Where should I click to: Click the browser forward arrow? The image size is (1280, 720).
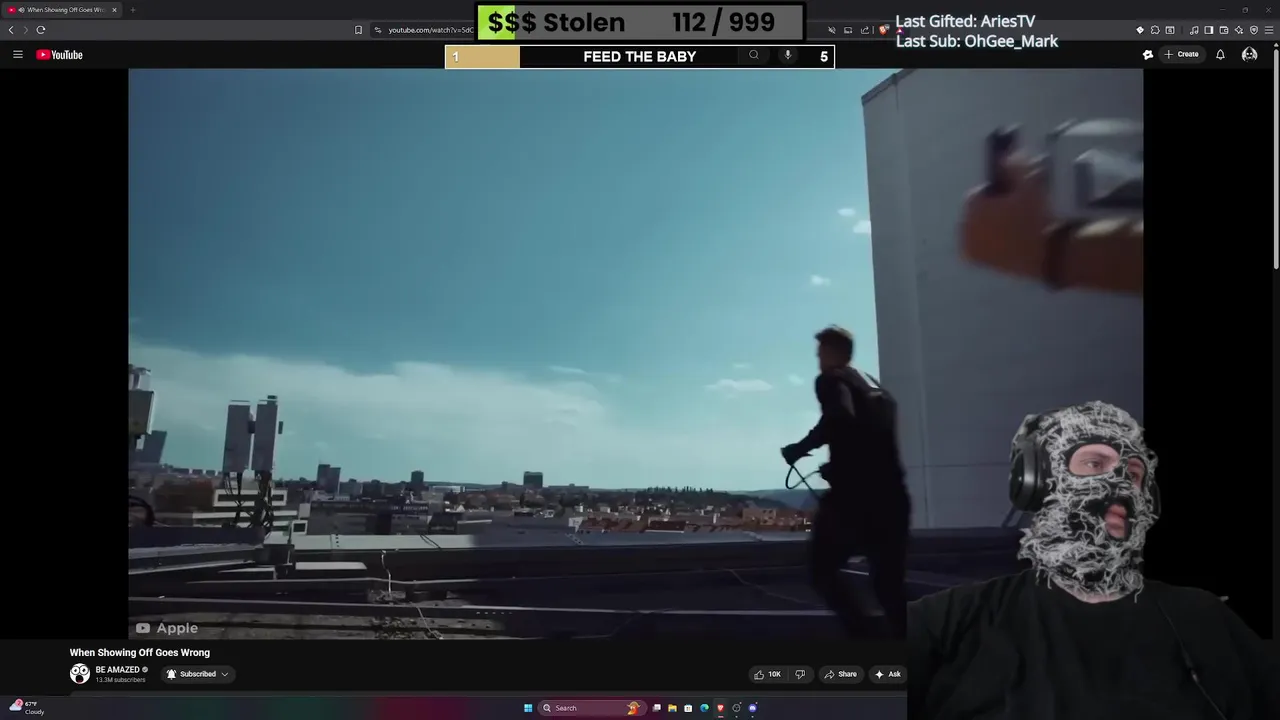point(26,30)
